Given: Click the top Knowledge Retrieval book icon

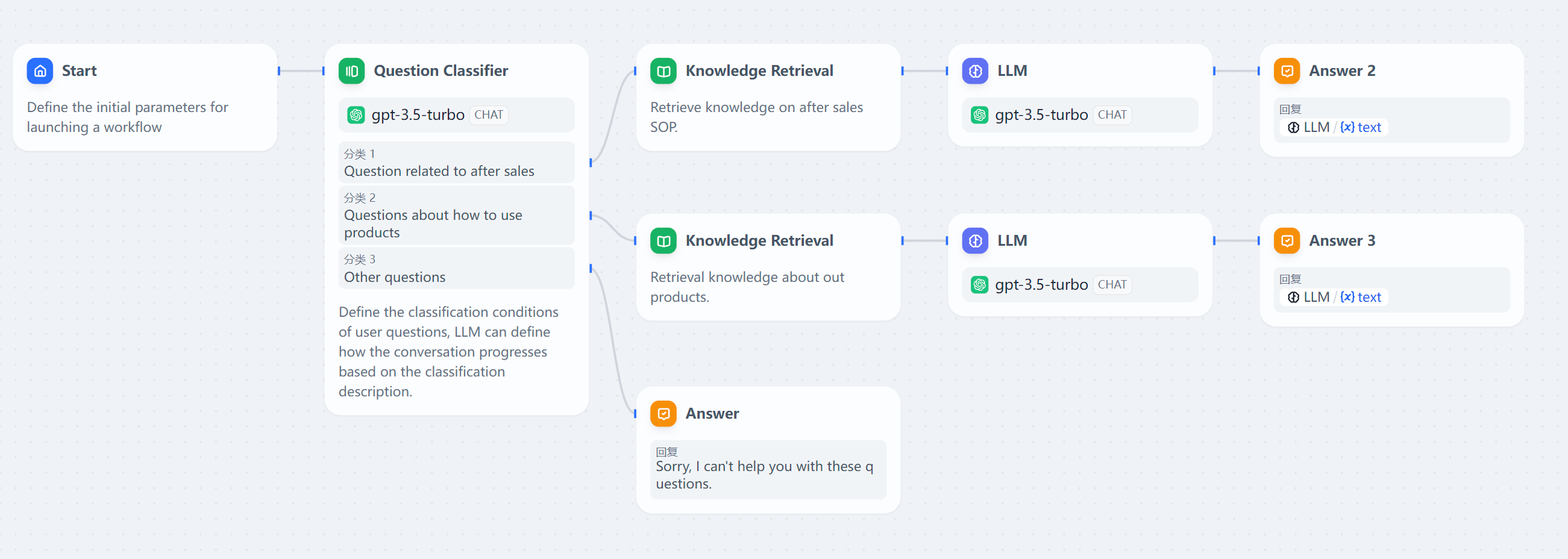Looking at the screenshot, I should pyautogui.click(x=663, y=71).
